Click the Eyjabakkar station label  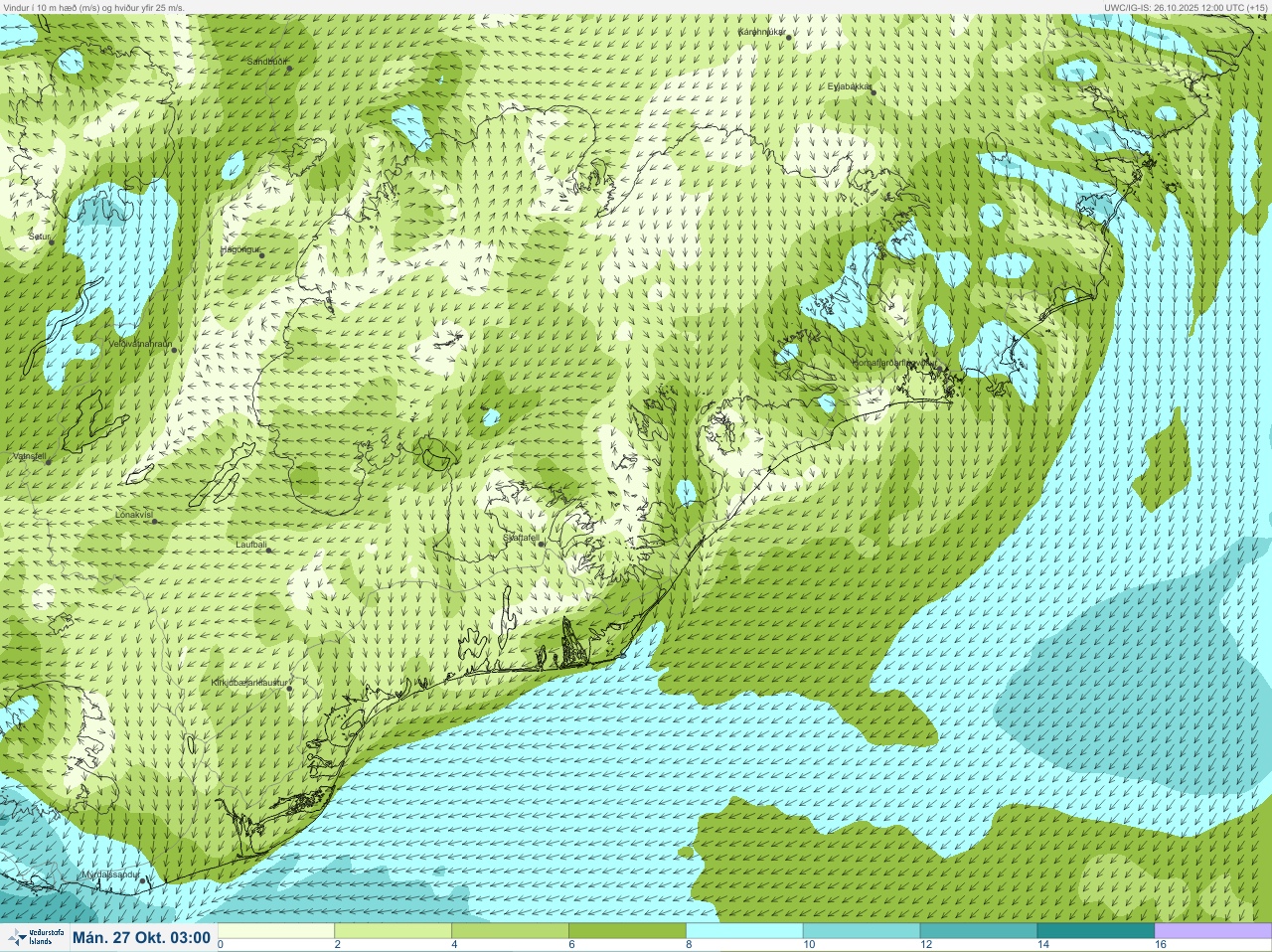(x=850, y=86)
